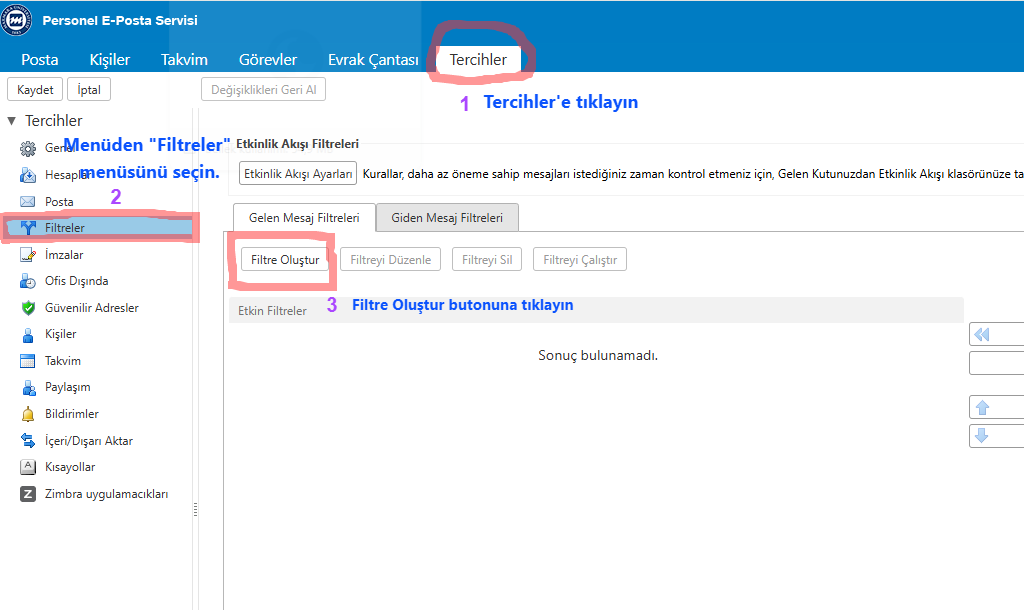Open Genel settings gear icon
The image size is (1024, 610).
coord(27,148)
